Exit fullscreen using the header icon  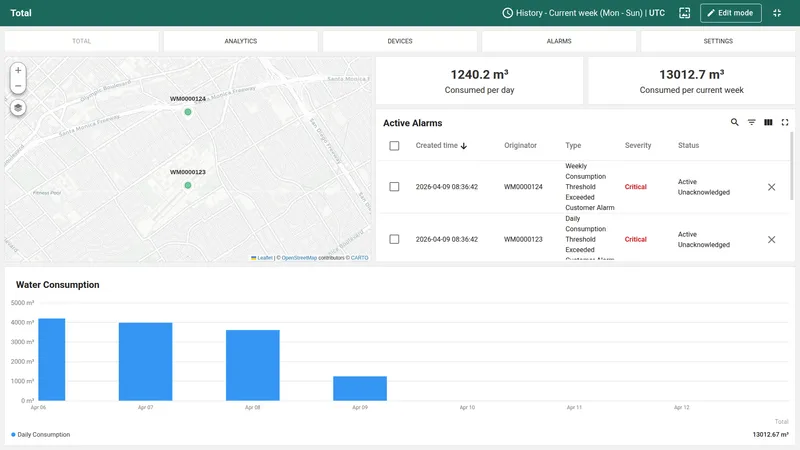coord(777,13)
